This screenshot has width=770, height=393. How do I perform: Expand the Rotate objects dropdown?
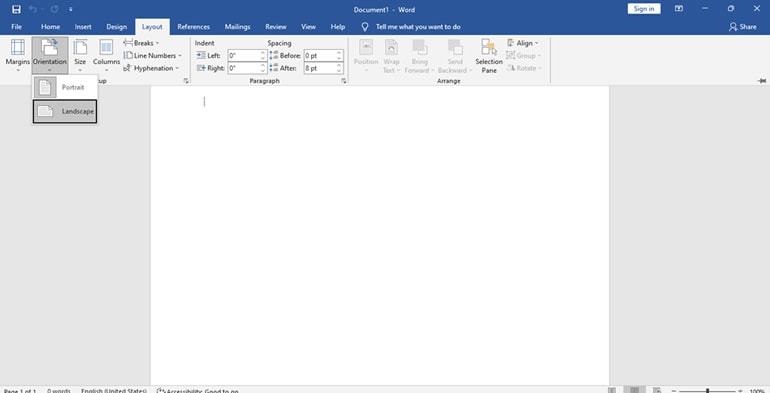(523, 68)
